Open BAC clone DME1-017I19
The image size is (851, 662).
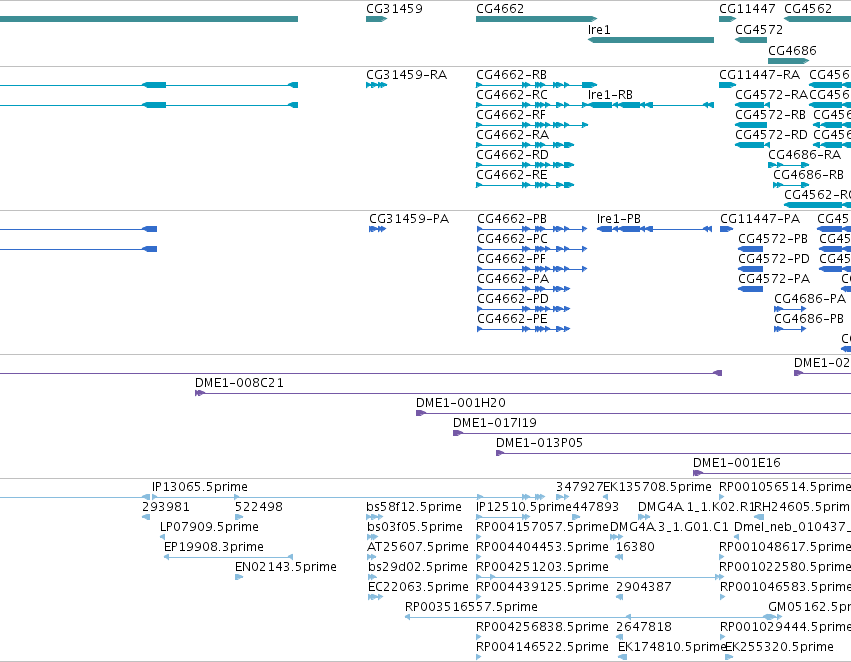[x=494, y=423]
